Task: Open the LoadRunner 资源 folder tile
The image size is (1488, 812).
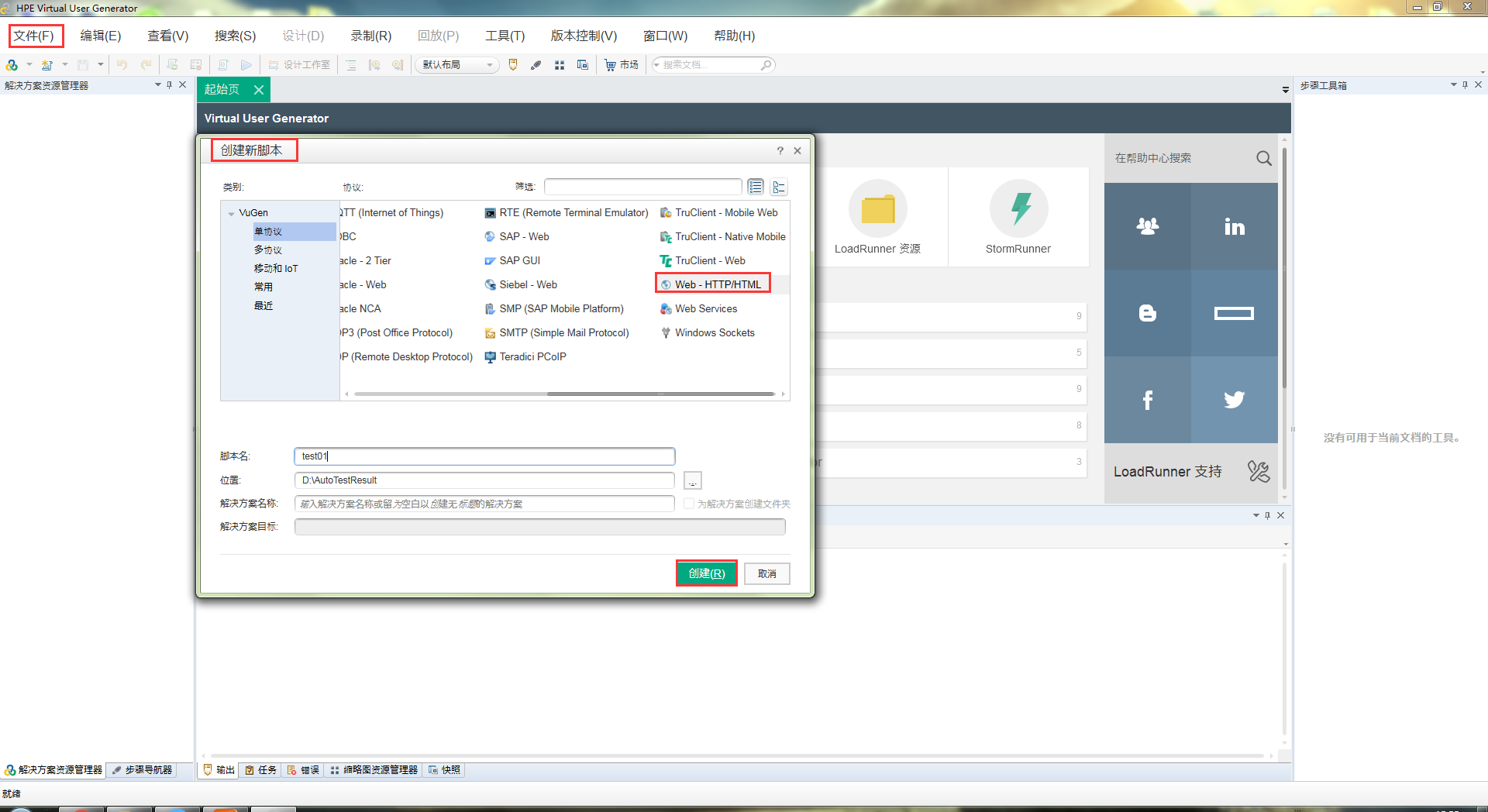Action: click(877, 217)
